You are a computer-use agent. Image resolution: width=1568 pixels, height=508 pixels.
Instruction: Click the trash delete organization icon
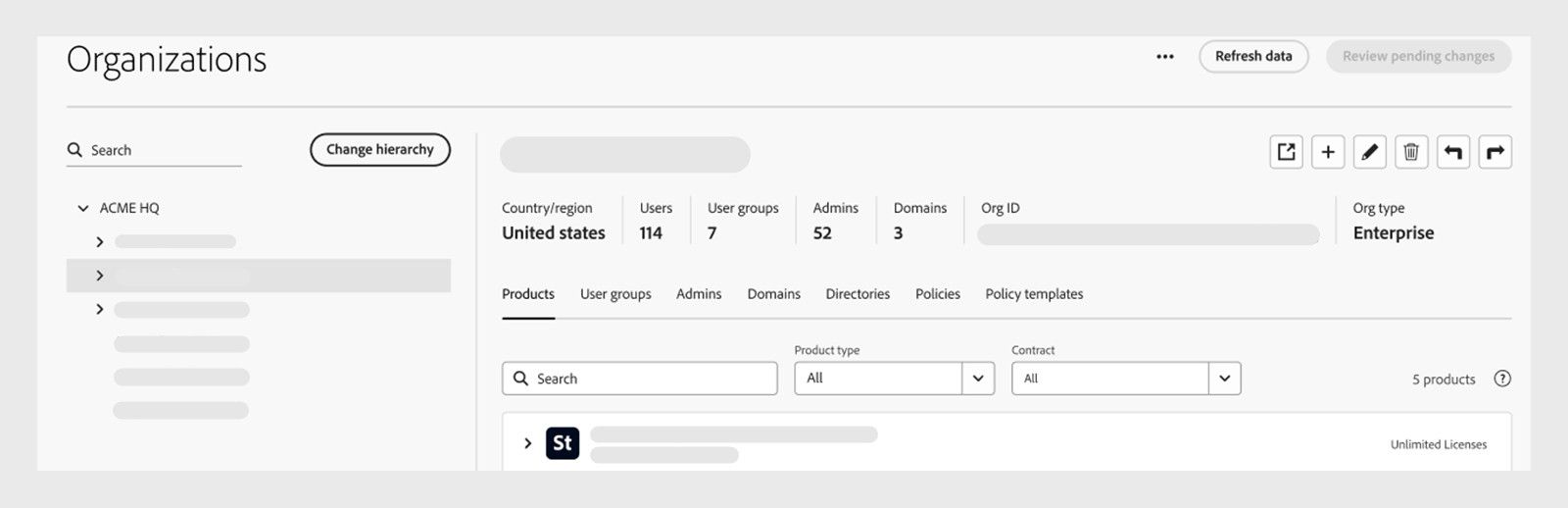(1411, 152)
